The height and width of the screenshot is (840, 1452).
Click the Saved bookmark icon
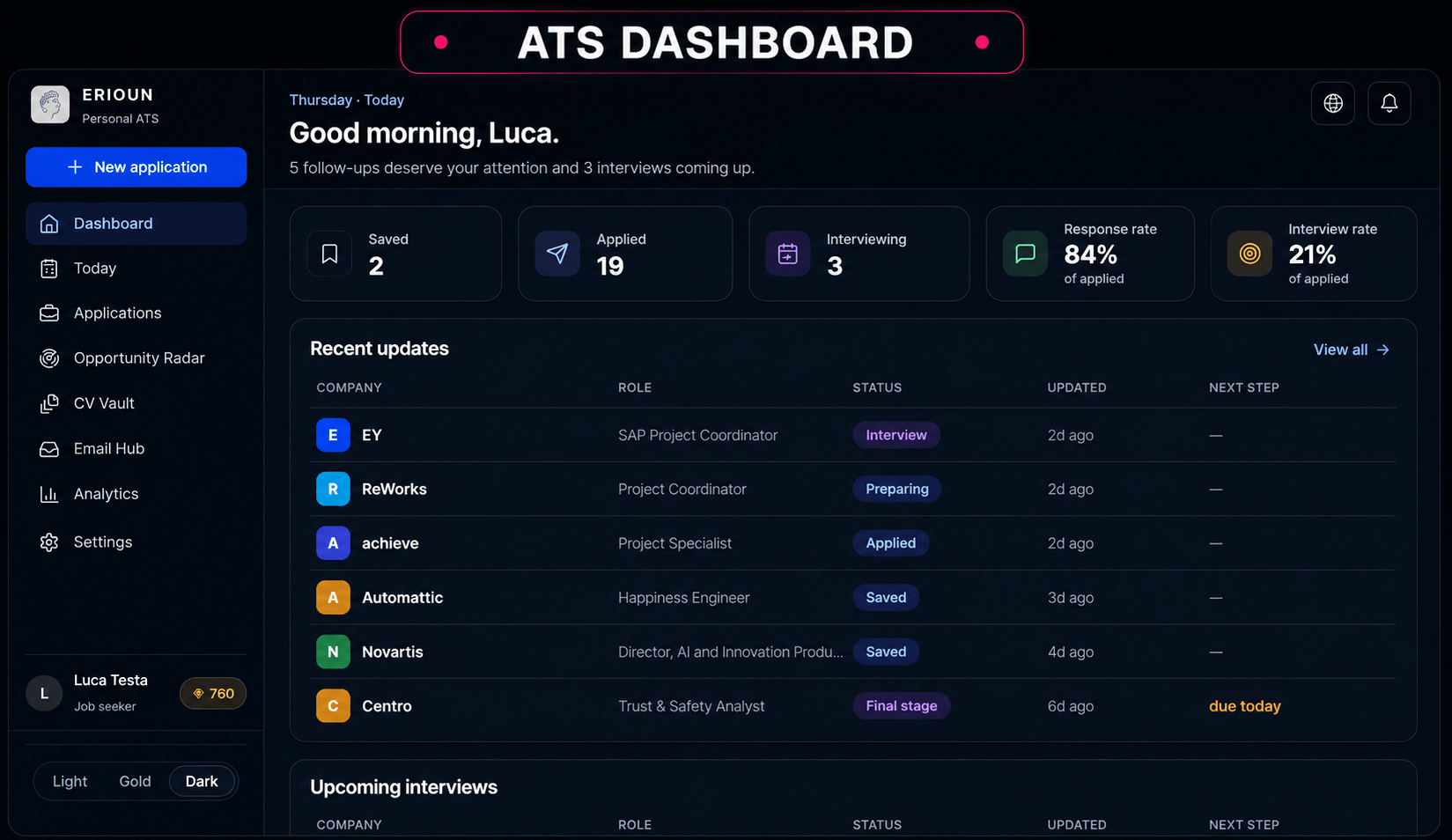click(329, 254)
